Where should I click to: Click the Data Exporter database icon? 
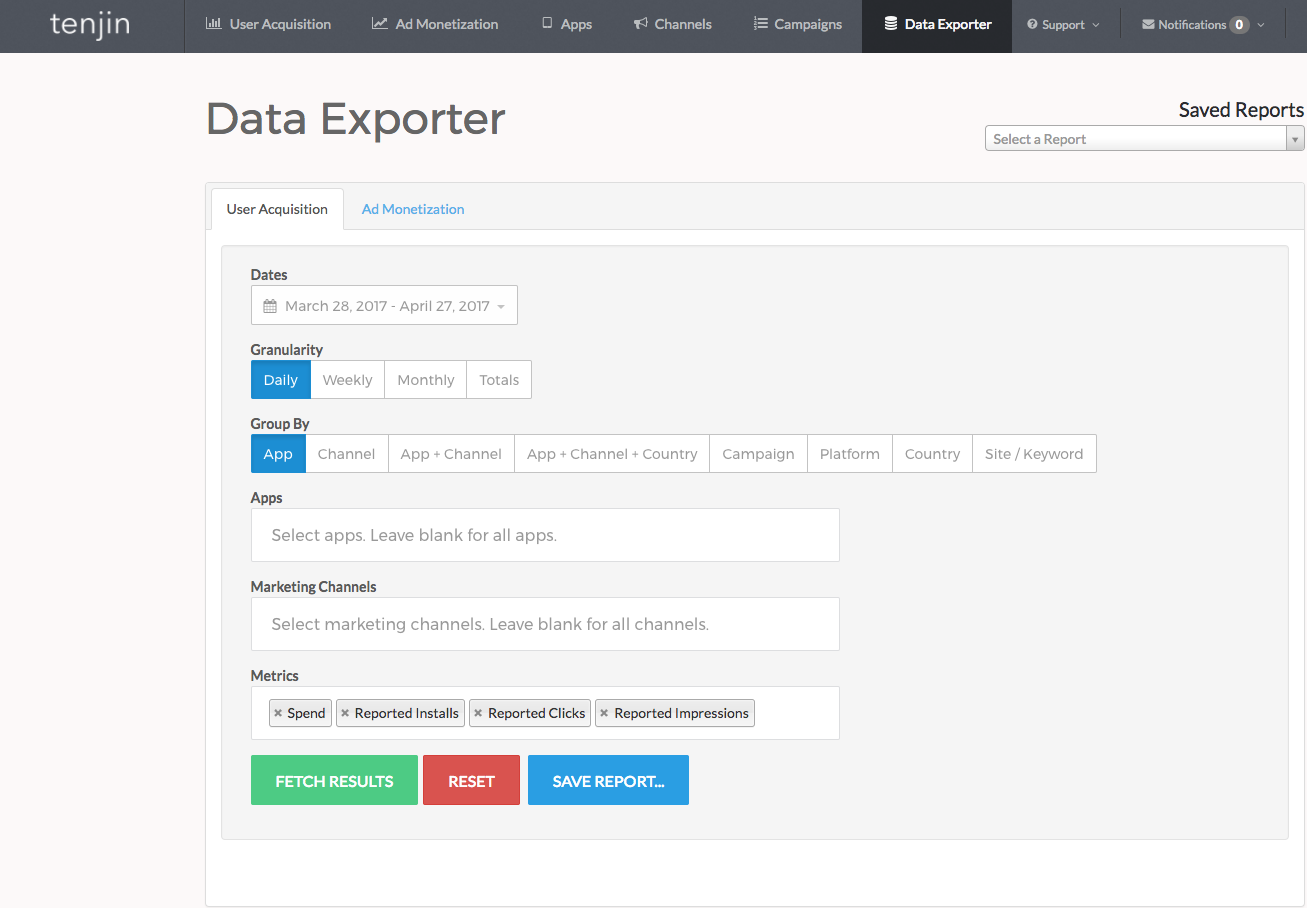pyautogui.click(x=891, y=23)
